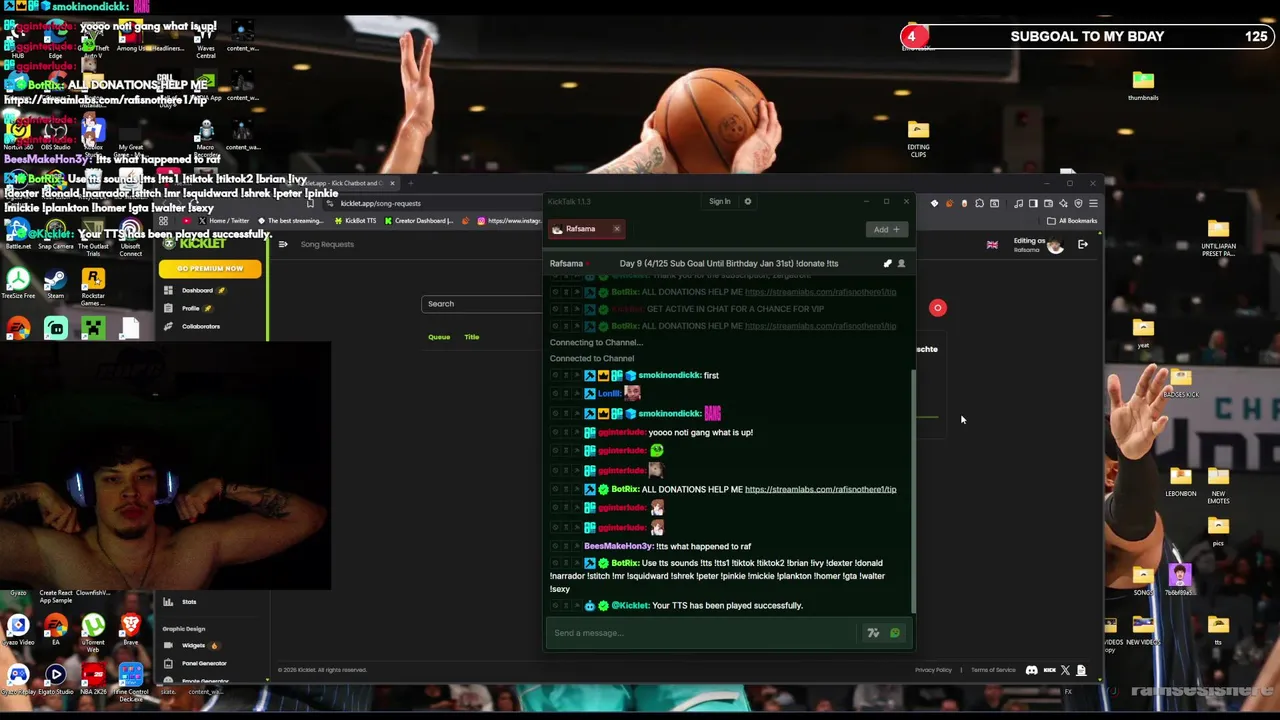The height and width of the screenshot is (720, 1280).
Task: Toggle browser sidebar panel icon
Action: (1033, 203)
